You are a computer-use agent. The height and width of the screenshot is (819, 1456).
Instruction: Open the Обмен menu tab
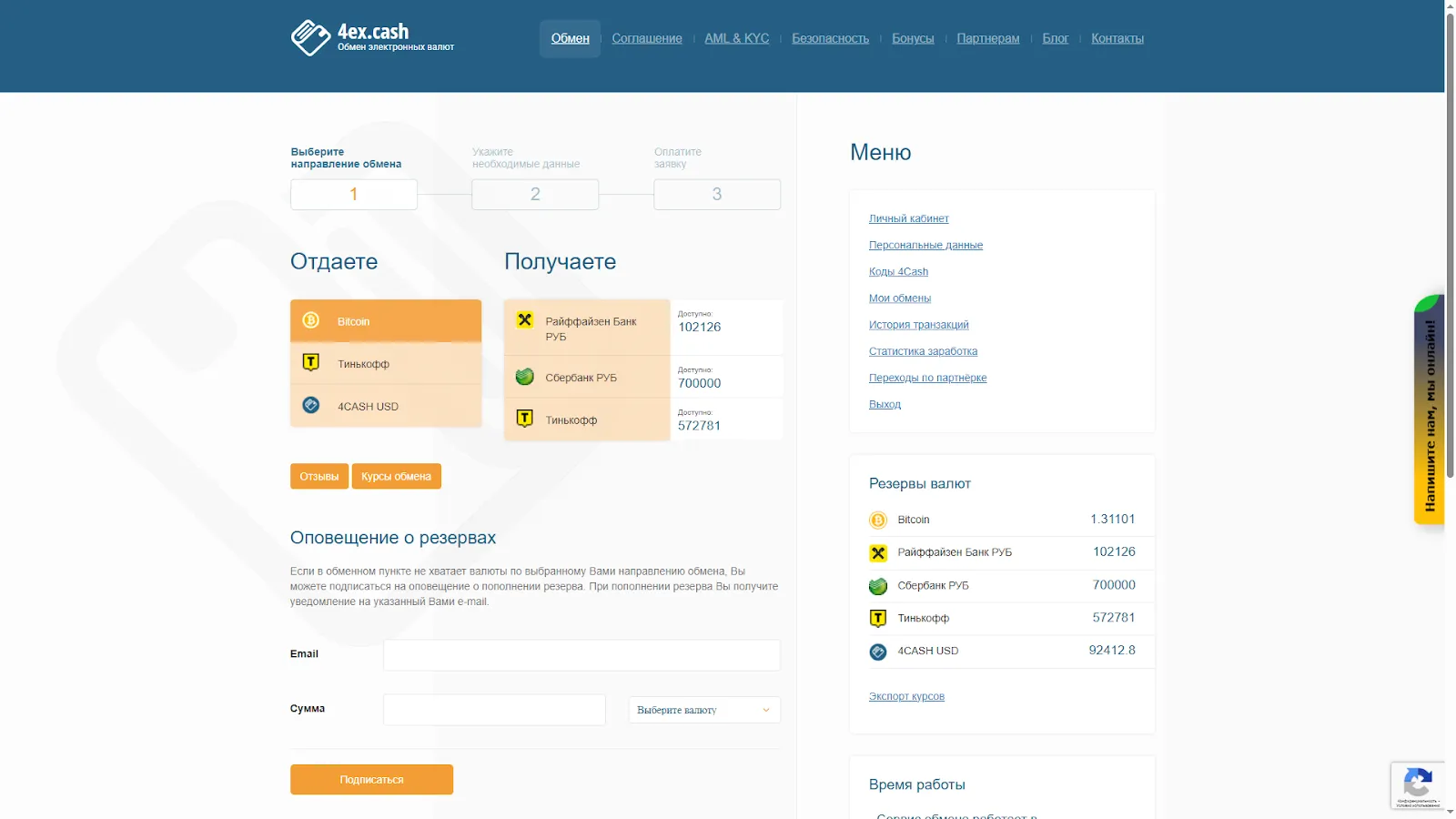pos(570,38)
